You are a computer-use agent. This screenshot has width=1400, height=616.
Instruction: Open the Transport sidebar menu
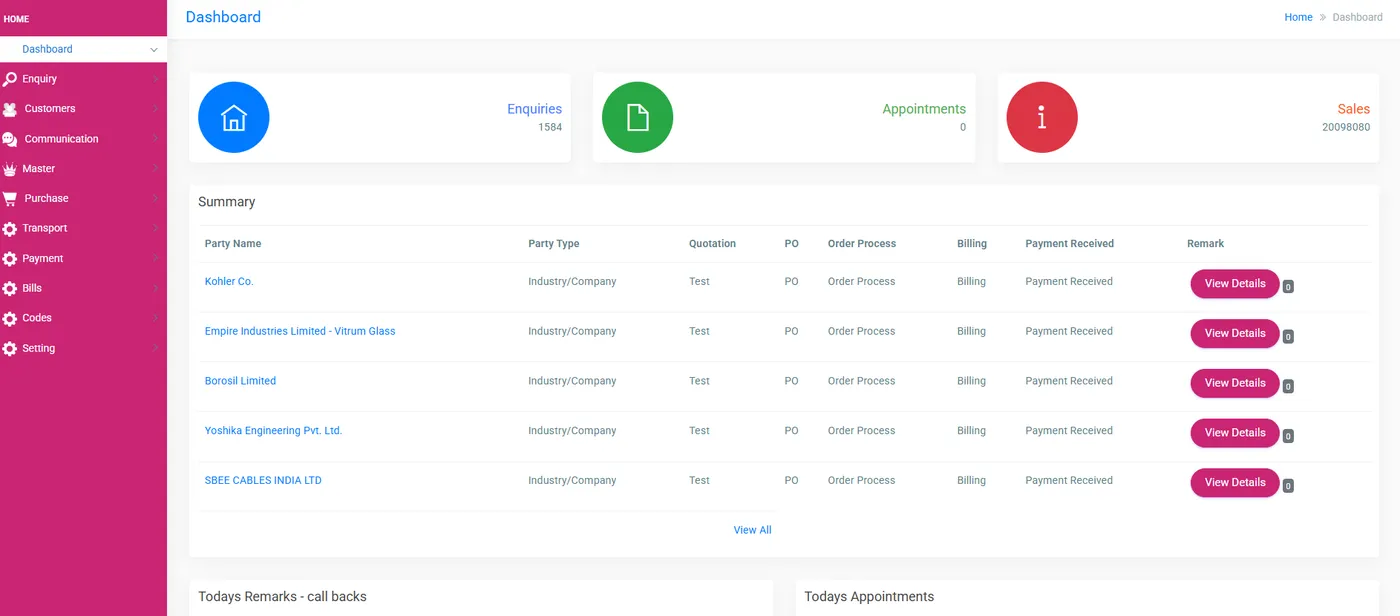(83, 228)
